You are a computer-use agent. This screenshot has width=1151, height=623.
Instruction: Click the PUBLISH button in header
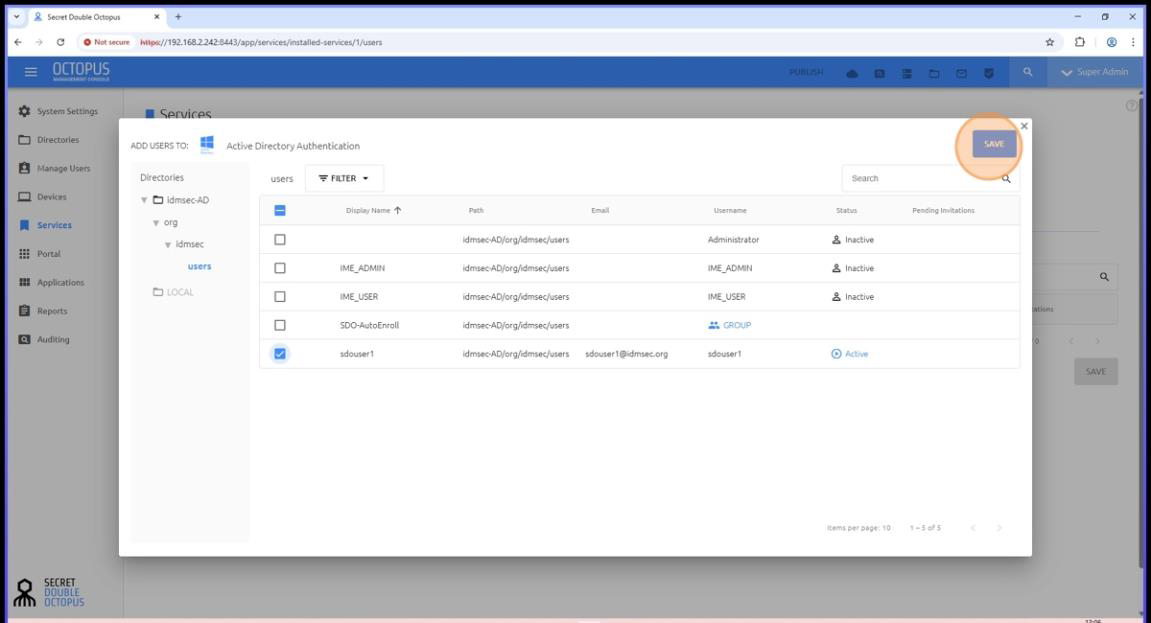coord(806,73)
